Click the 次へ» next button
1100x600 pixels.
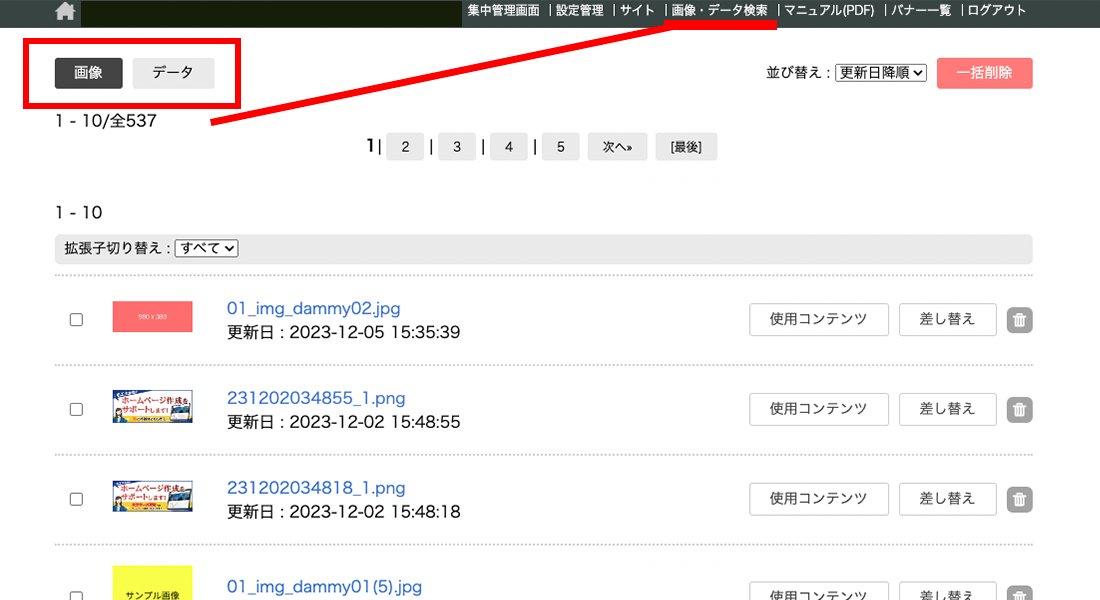(x=617, y=147)
